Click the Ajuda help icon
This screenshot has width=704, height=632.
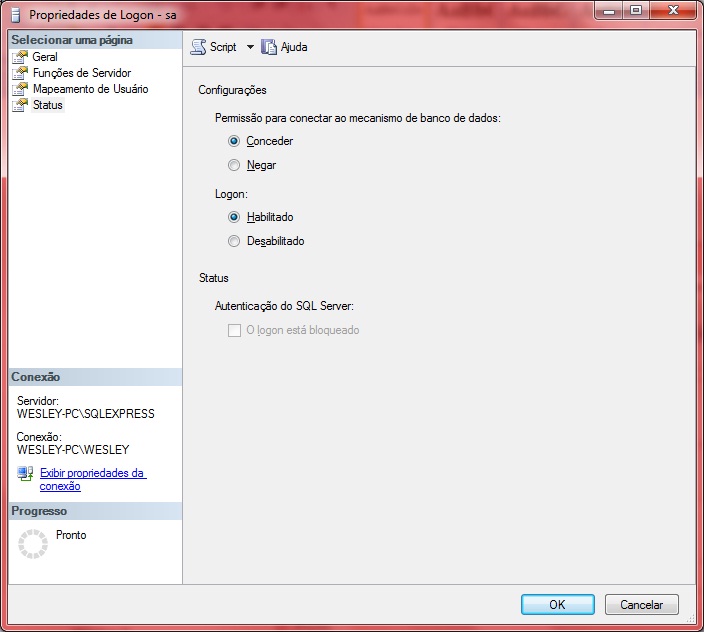coord(269,47)
